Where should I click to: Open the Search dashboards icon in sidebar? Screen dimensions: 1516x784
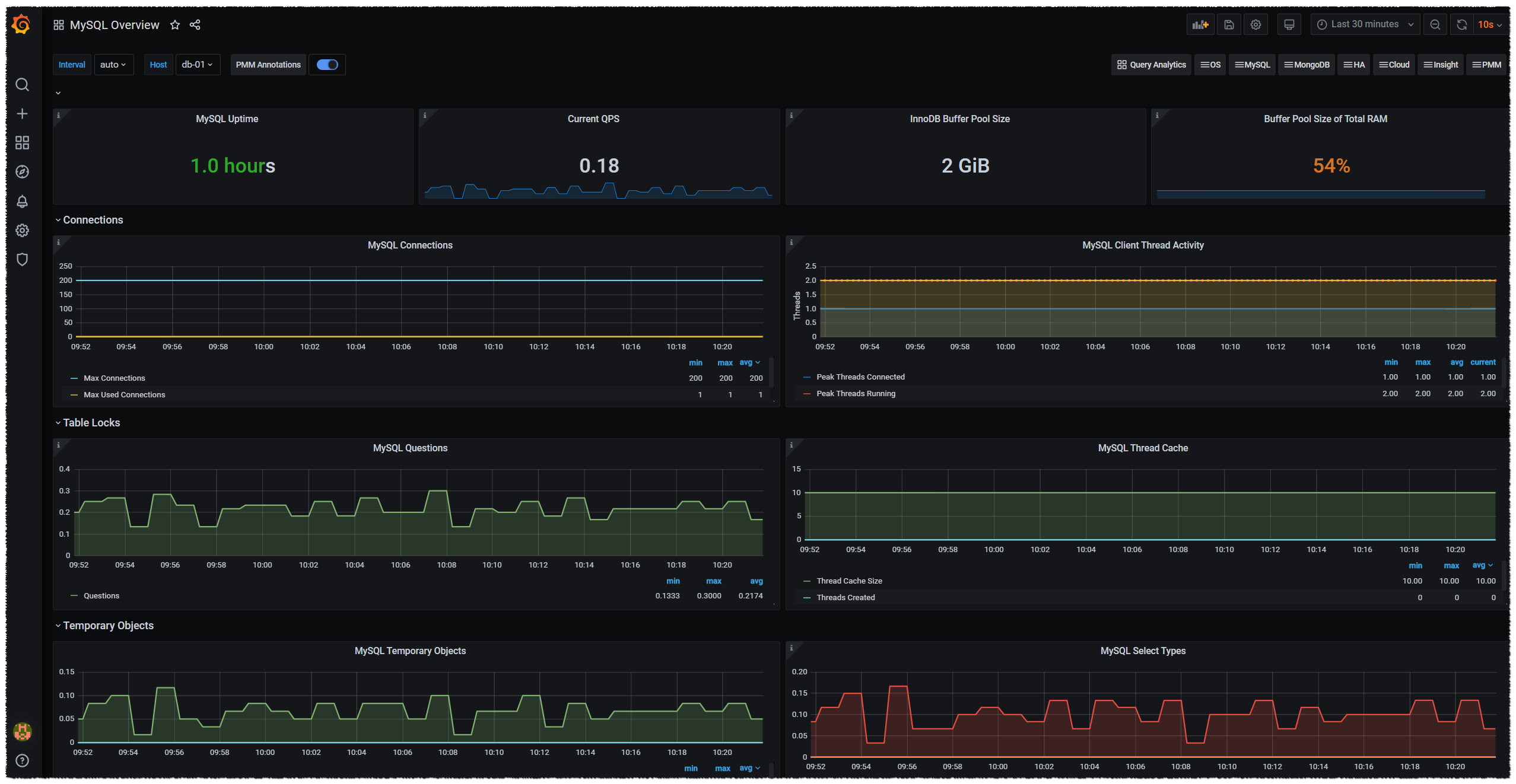pos(22,85)
